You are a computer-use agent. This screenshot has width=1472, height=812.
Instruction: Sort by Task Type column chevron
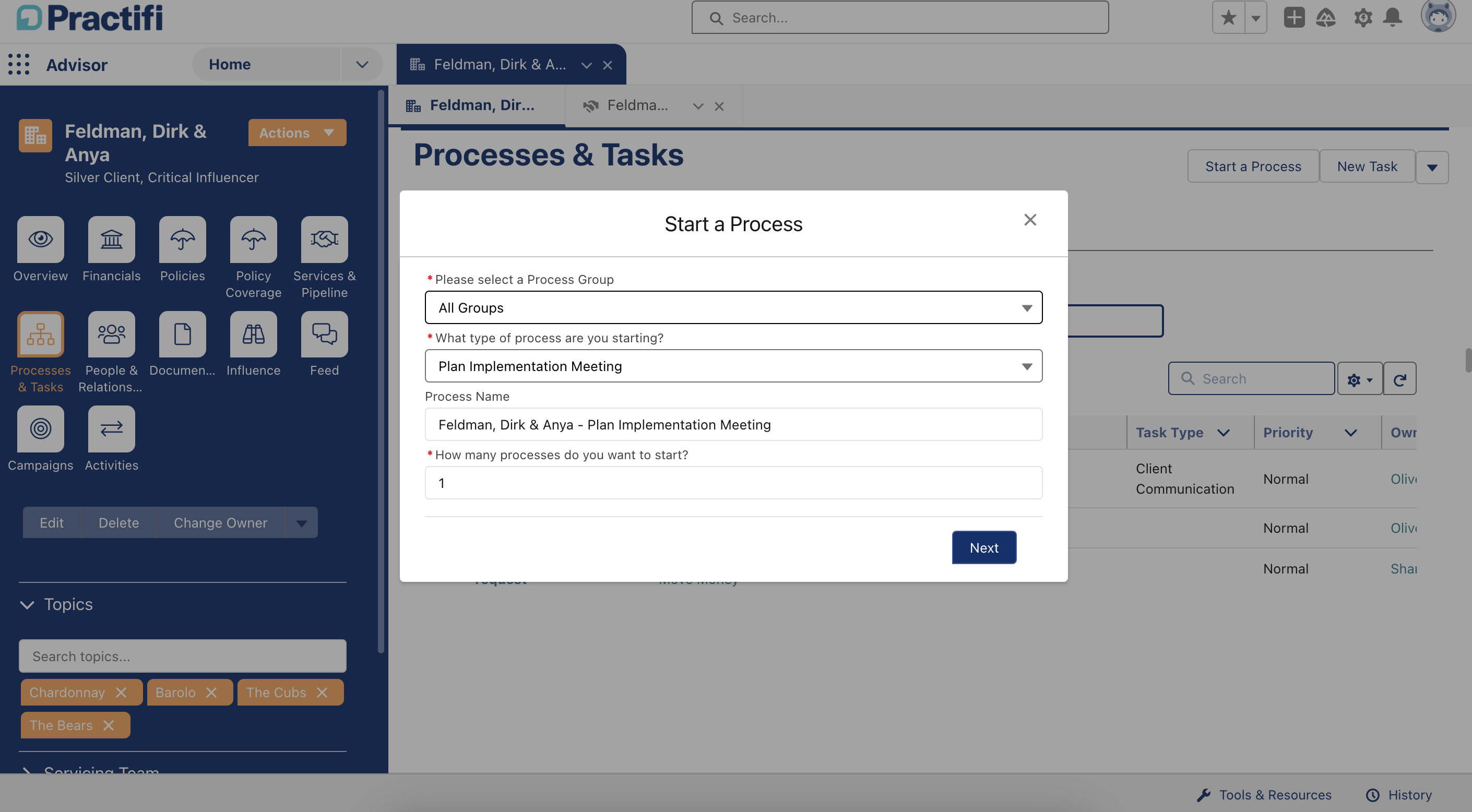point(1224,433)
